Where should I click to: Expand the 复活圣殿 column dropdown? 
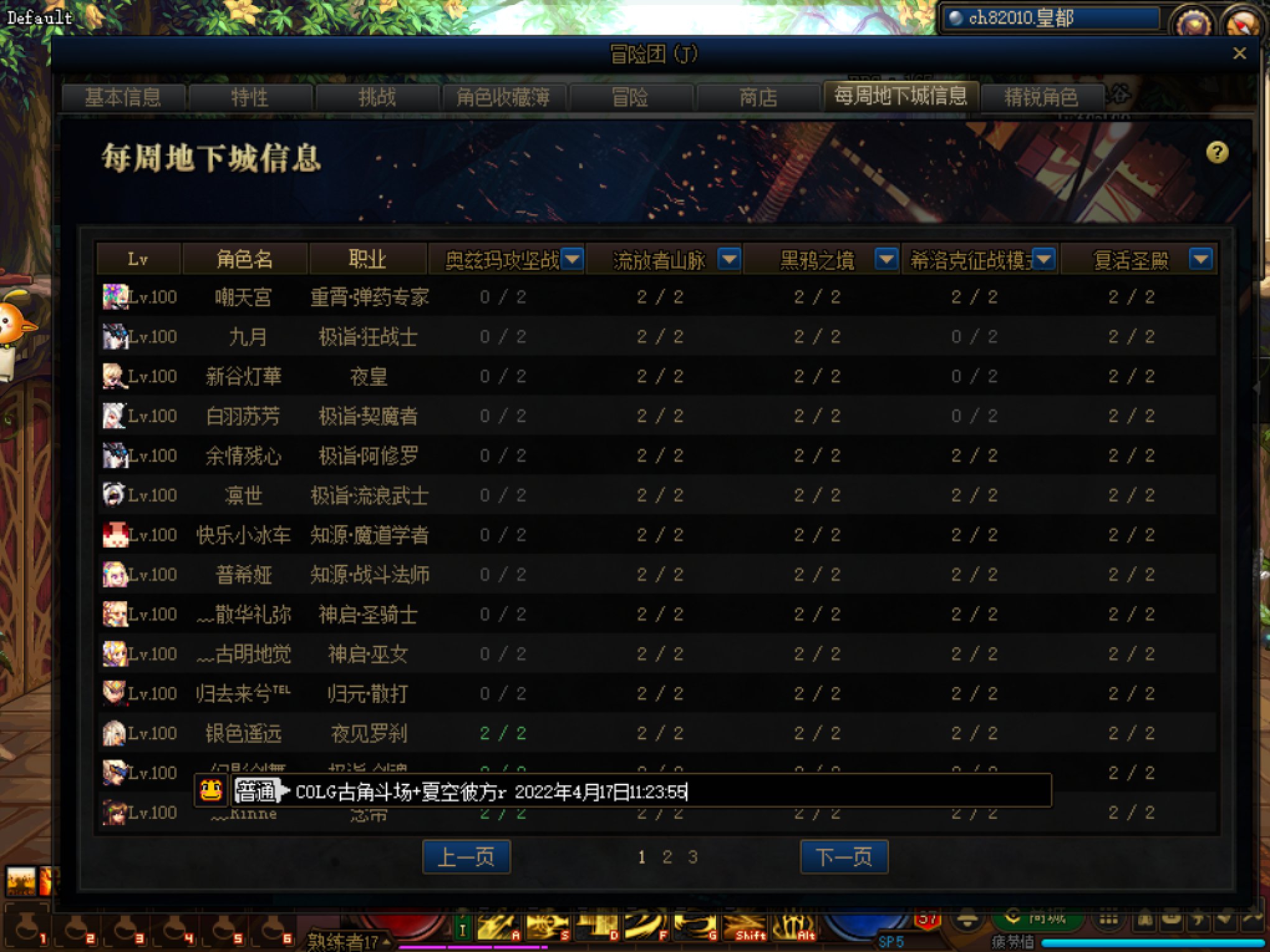(1201, 259)
